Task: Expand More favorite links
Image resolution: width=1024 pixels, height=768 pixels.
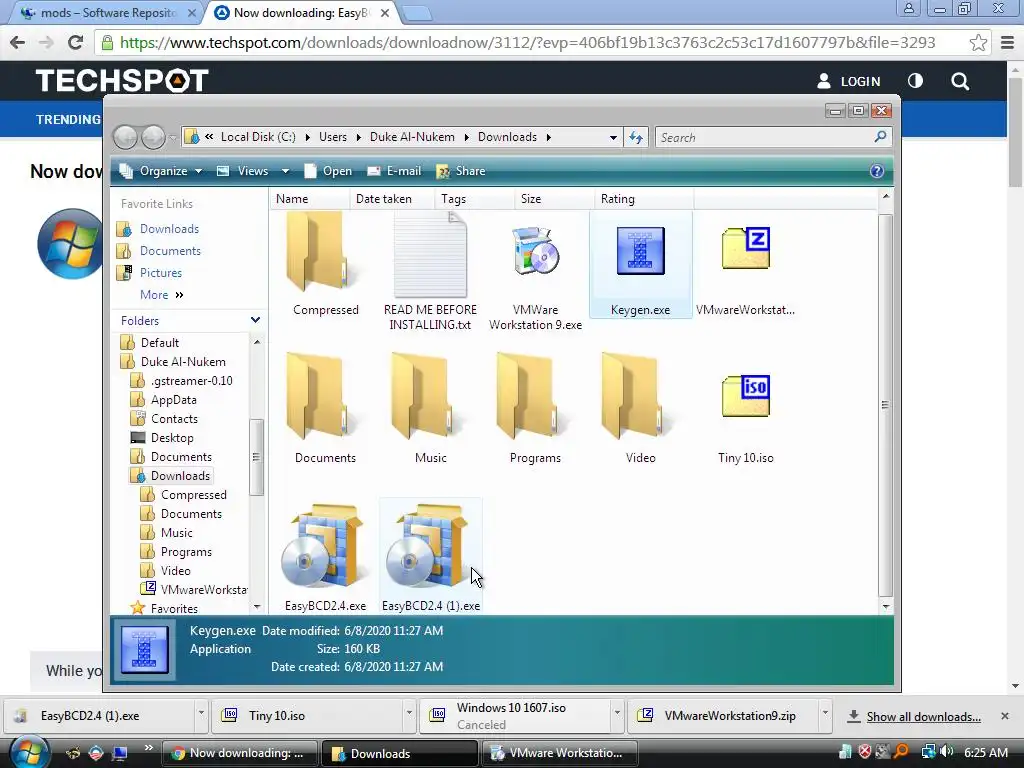Action: [x=161, y=295]
